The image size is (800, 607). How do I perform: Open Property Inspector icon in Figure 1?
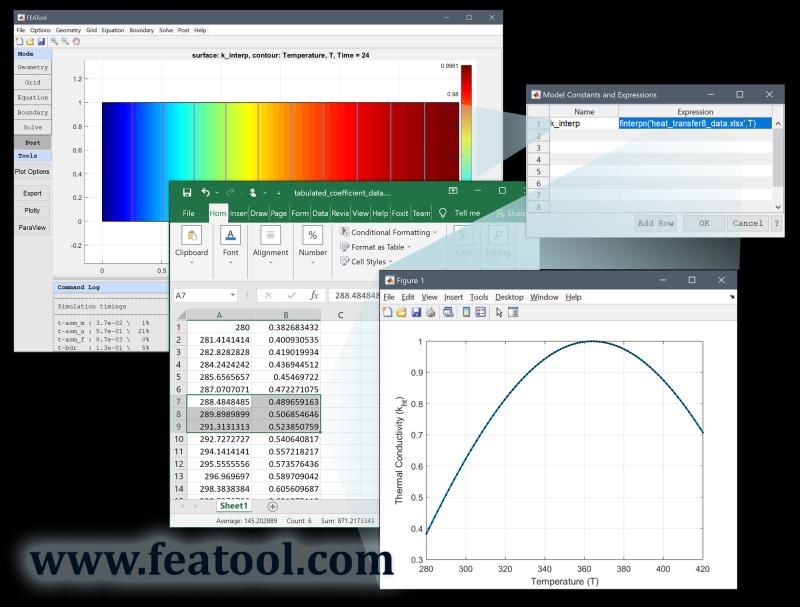[x=513, y=312]
